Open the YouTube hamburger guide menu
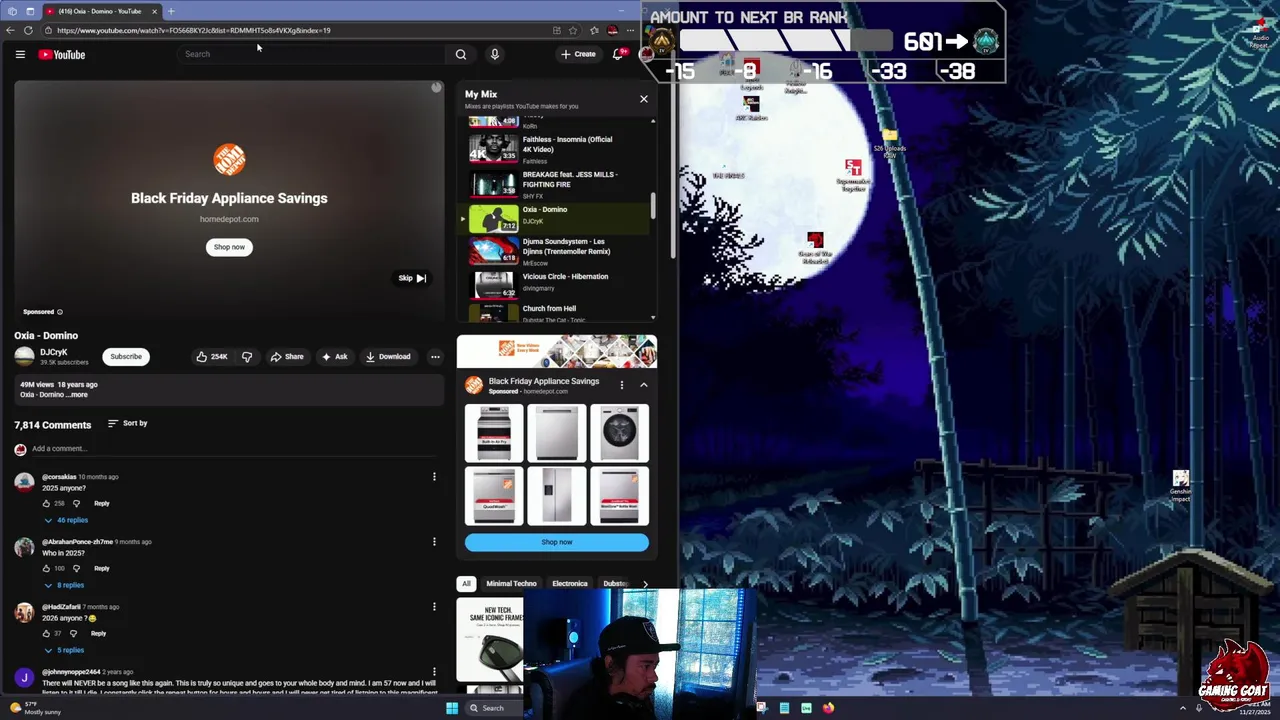This screenshot has height=720, width=1280. tap(20, 54)
